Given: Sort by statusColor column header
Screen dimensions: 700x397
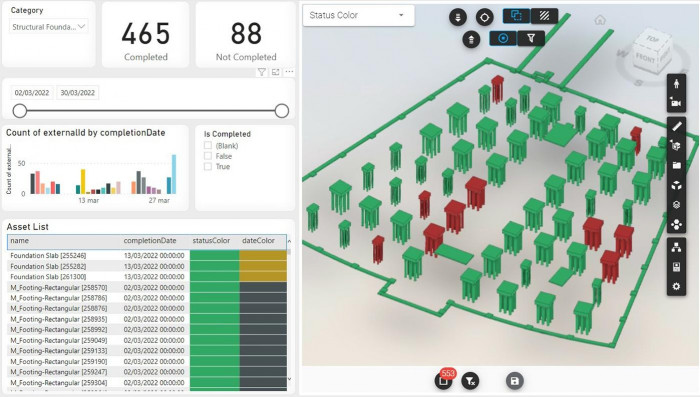Looking at the screenshot, I should tap(211, 241).
